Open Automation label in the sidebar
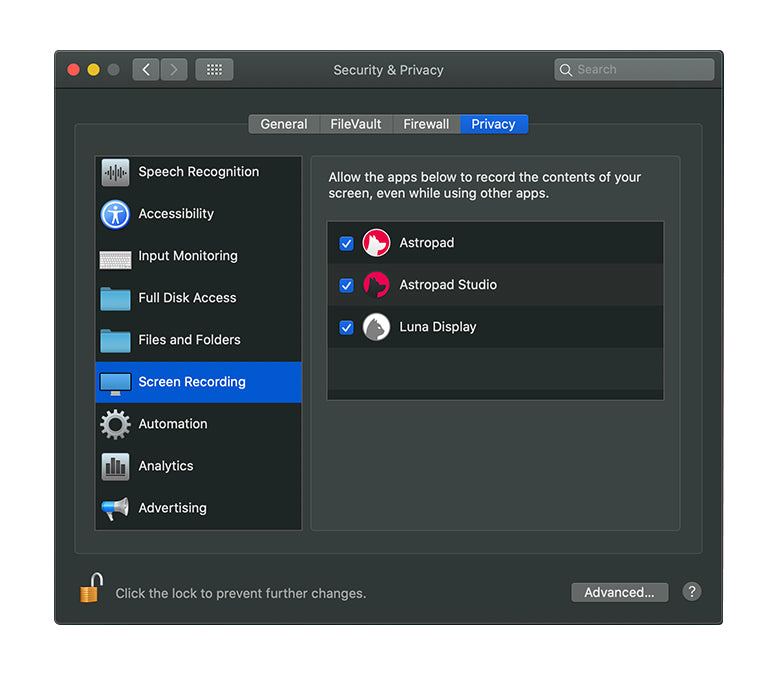Screen dimensions: 773x685 (173, 424)
